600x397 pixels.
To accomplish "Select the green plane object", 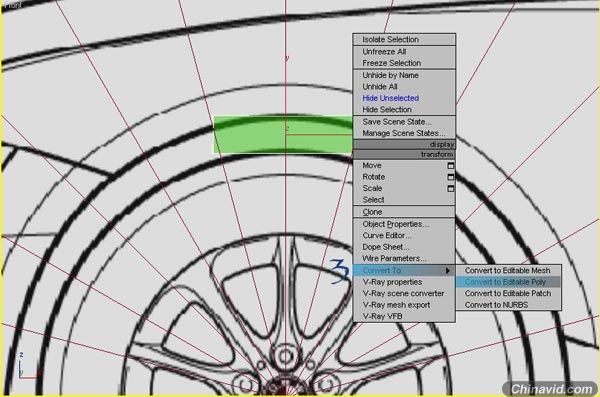I will coord(283,135).
